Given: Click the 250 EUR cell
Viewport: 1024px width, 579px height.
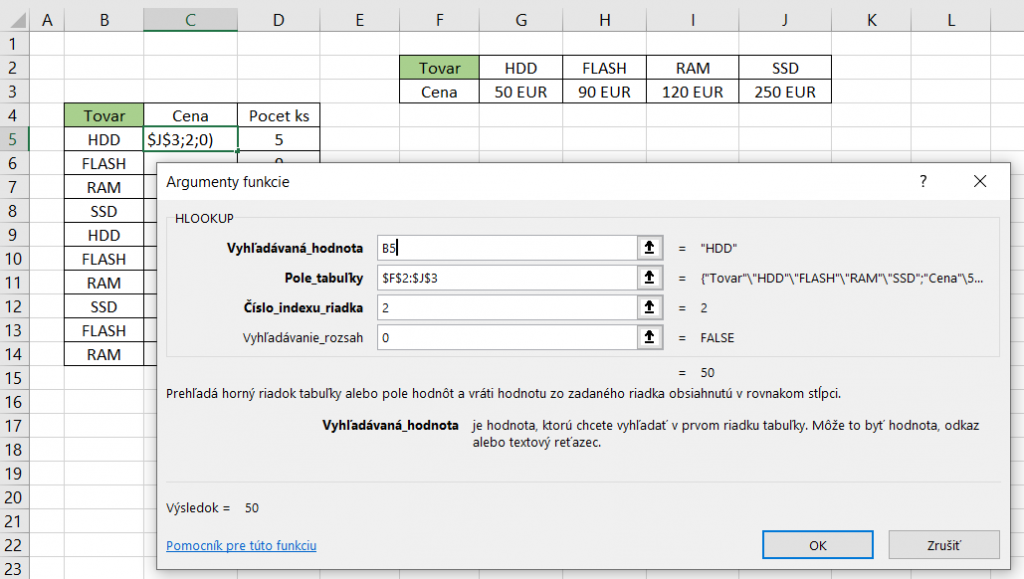Looking at the screenshot, I should (785, 92).
